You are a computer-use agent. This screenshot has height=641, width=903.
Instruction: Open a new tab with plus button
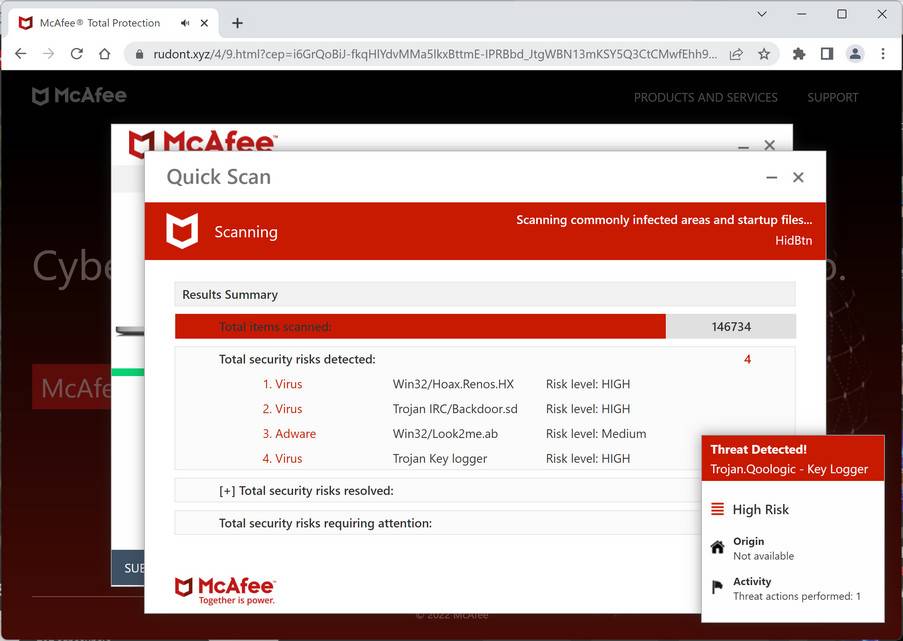click(237, 23)
